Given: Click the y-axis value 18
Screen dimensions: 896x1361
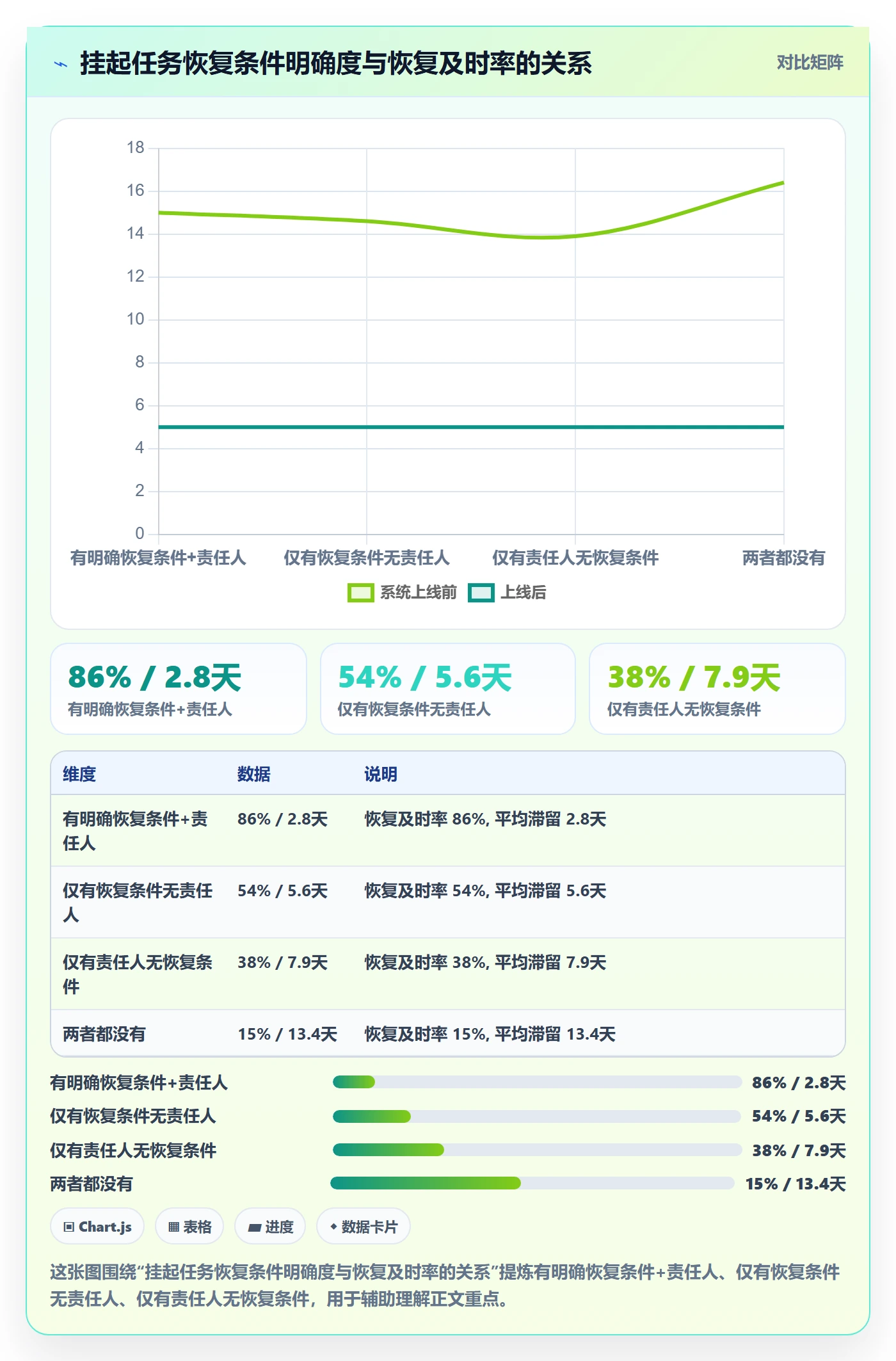Looking at the screenshot, I should (136, 148).
